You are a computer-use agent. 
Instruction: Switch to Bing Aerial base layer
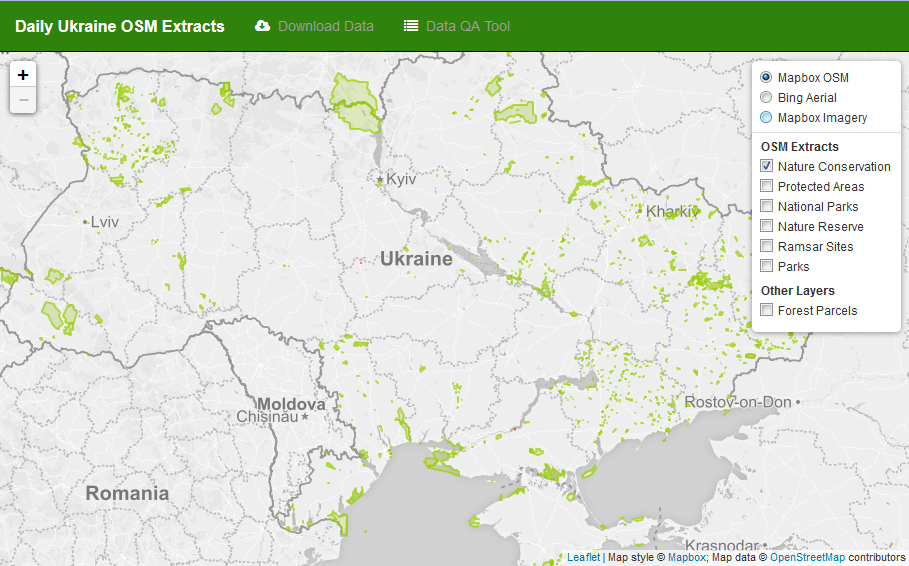pyautogui.click(x=766, y=97)
